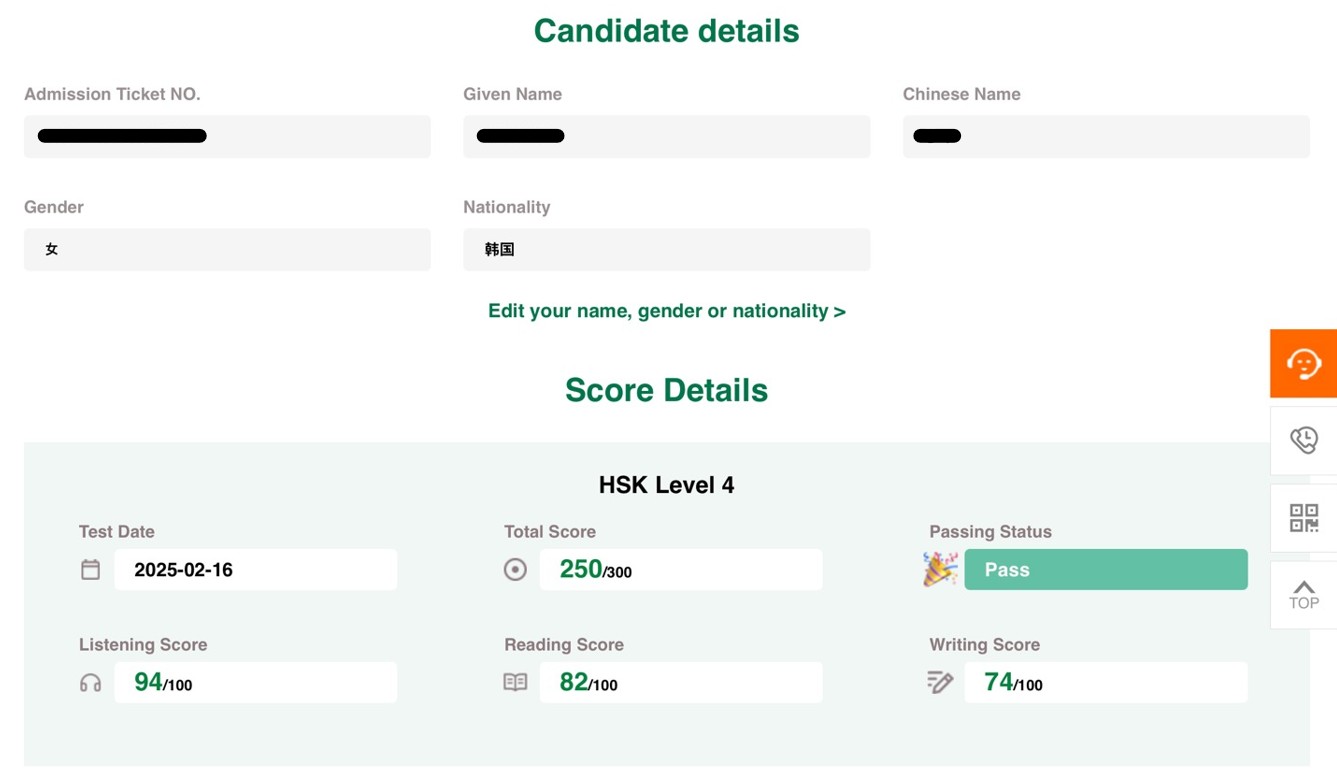Image resolution: width=1337 pixels, height=780 pixels.
Task: Click the party popper icon near Pass
Action: (x=940, y=569)
